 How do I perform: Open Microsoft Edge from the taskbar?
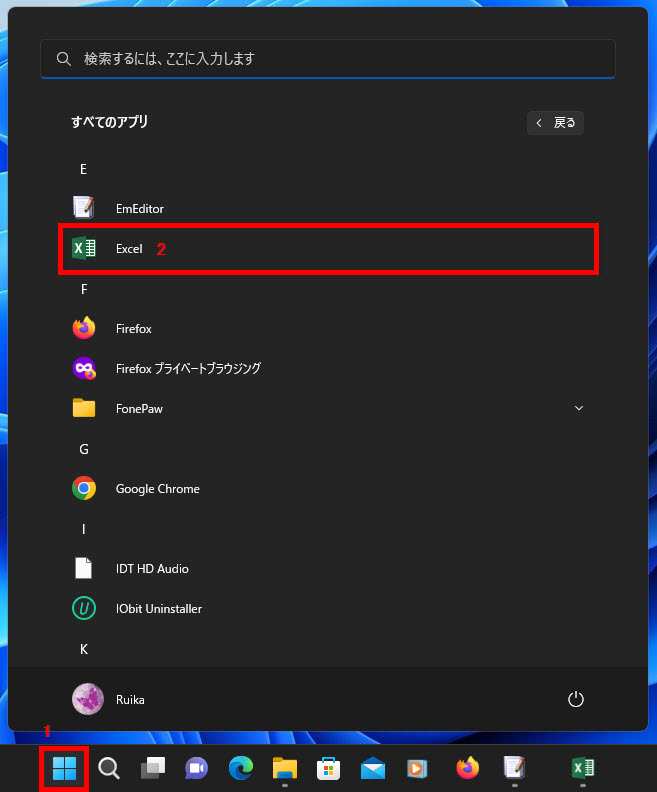tap(240, 768)
